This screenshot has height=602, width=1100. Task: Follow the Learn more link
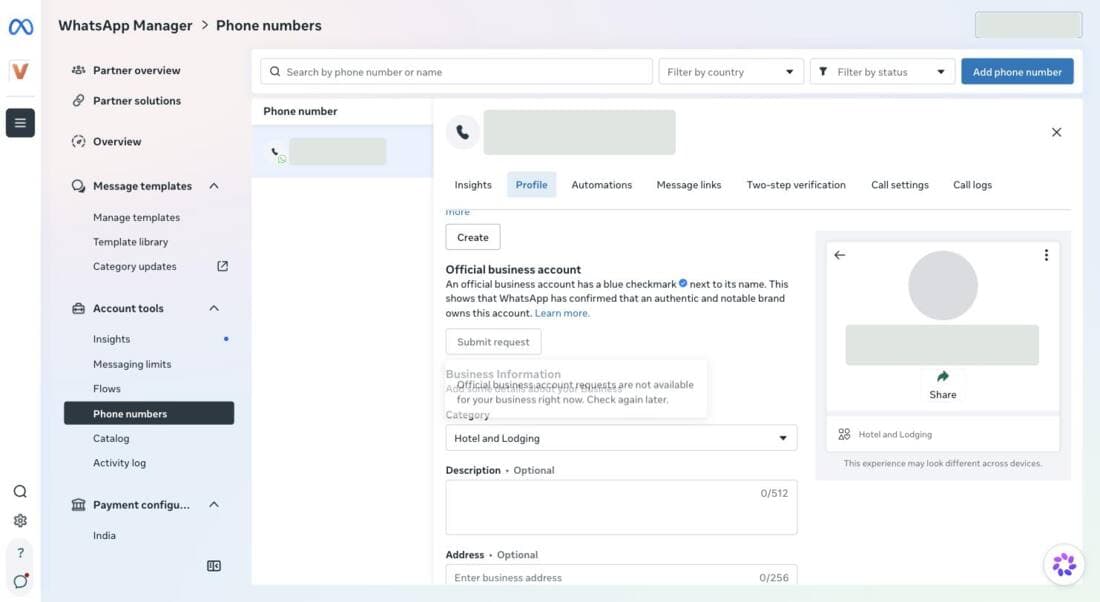(562, 313)
